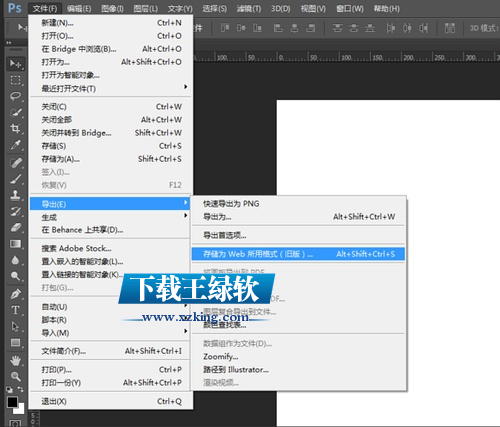Choose 退出(X) to quit Photoshop

[x=111, y=401]
